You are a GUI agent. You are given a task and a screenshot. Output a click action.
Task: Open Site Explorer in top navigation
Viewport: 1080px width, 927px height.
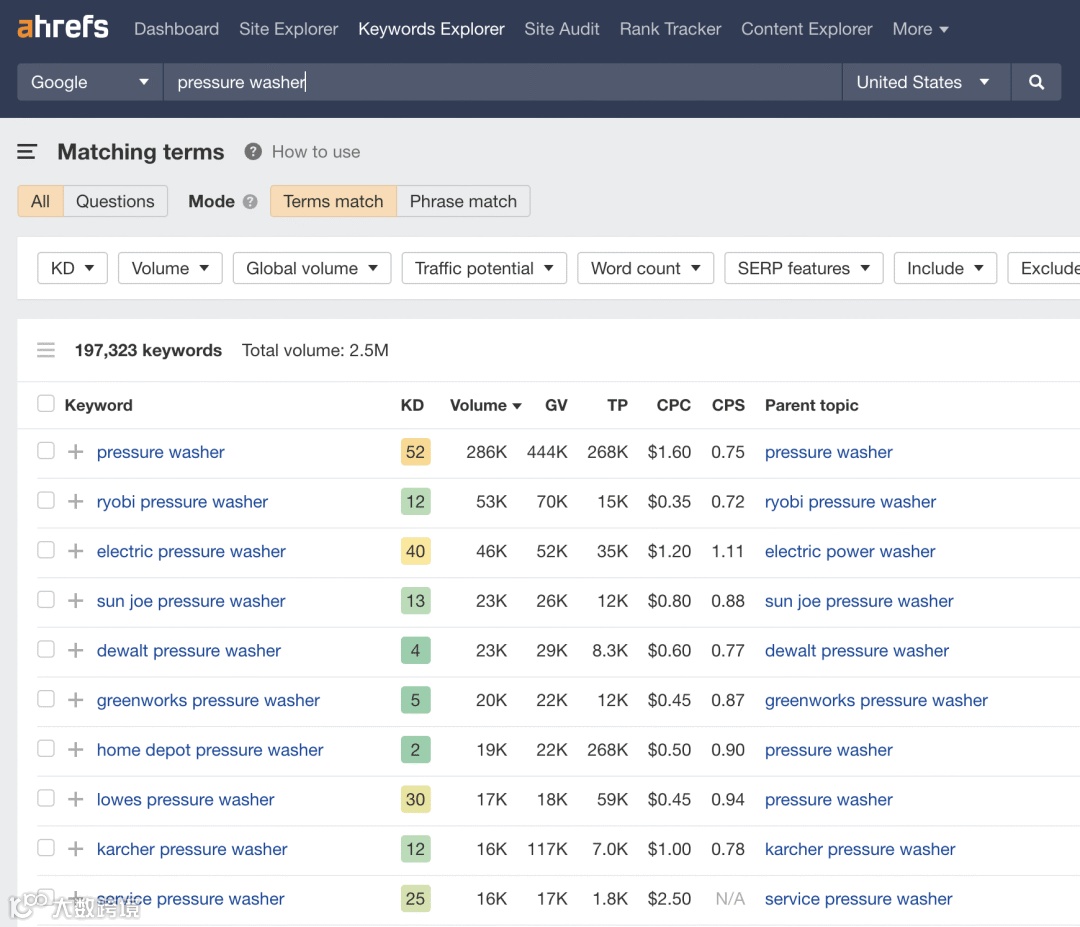pyautogui.click(x=289, y=29)
